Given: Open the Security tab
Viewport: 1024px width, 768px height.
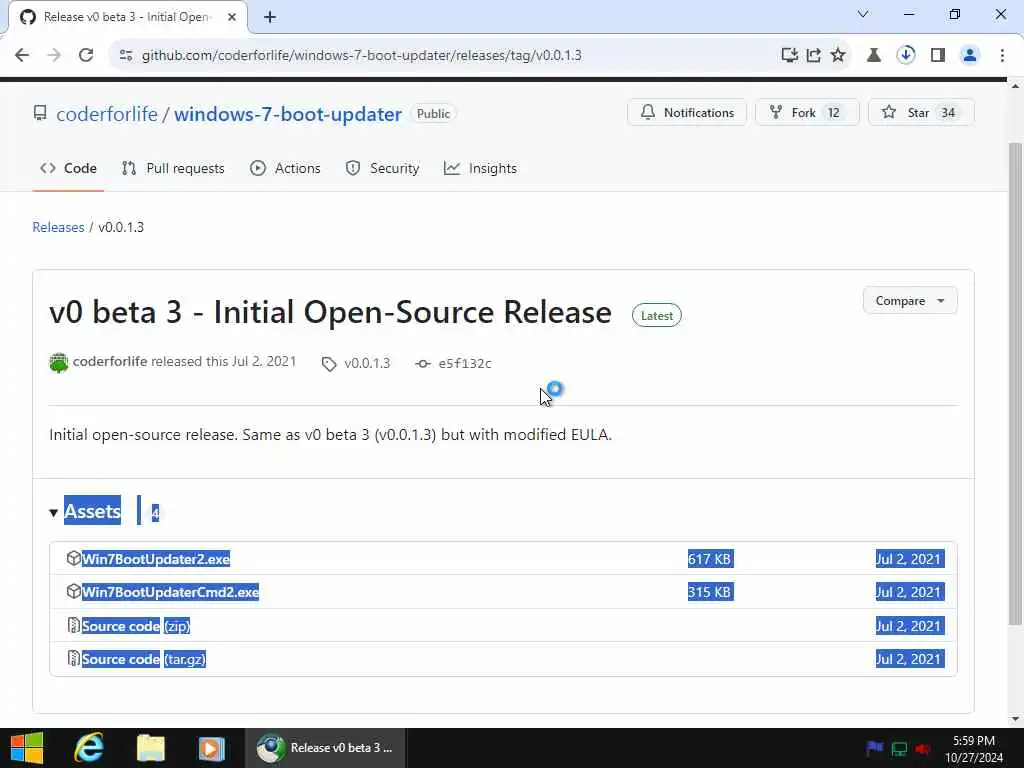Looking at the screenshot, I should 382,168.
